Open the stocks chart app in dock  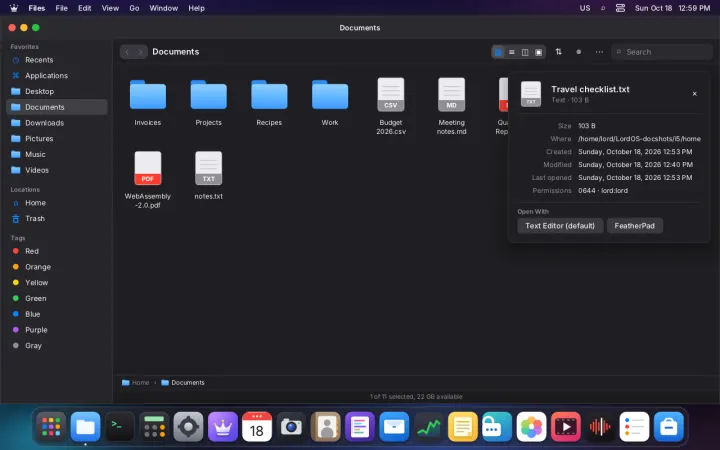point(428,427)
